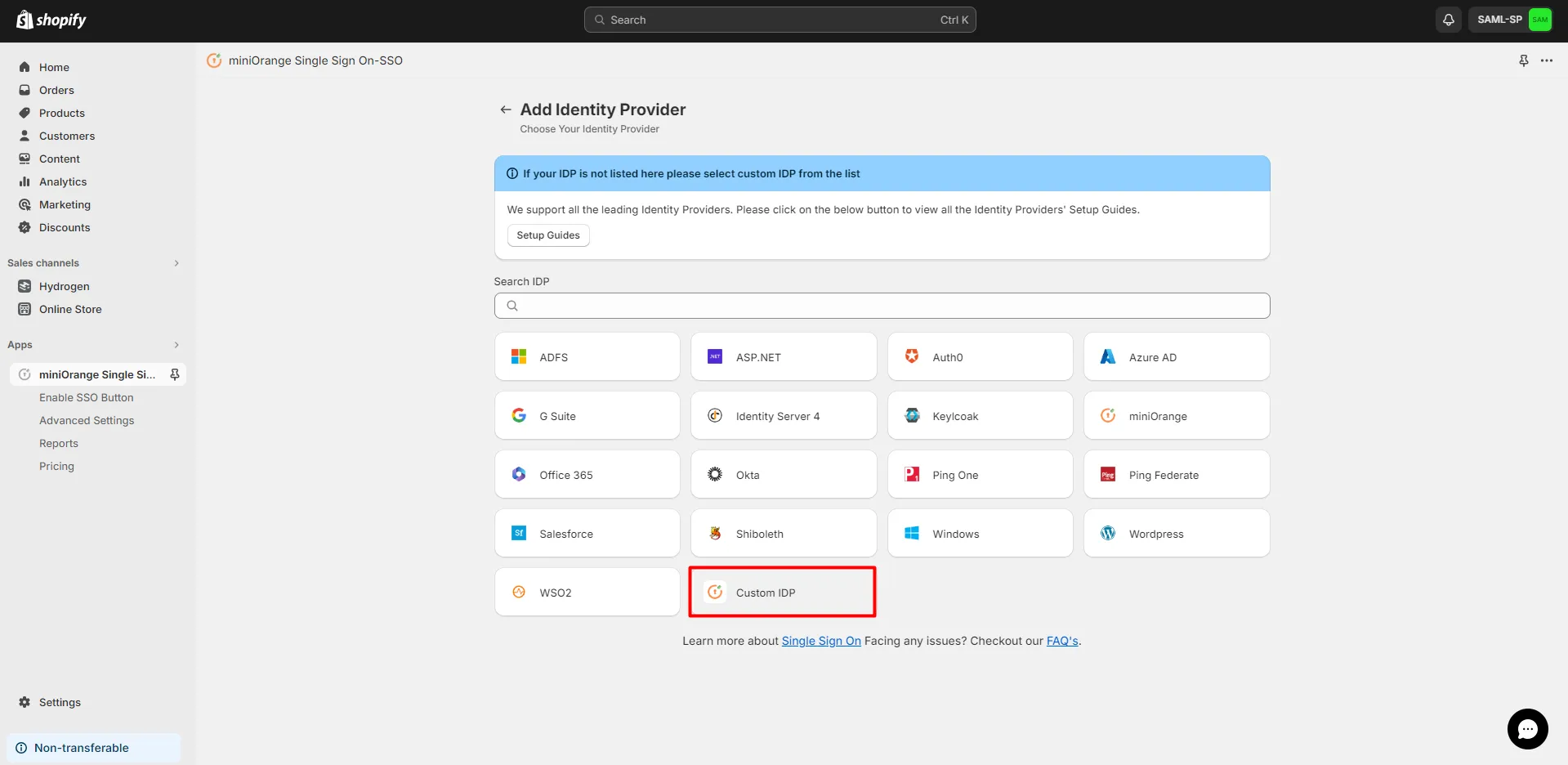Open Pricing under miniOrange
This screenshot has height=765, width=1568.
(56, 466)
